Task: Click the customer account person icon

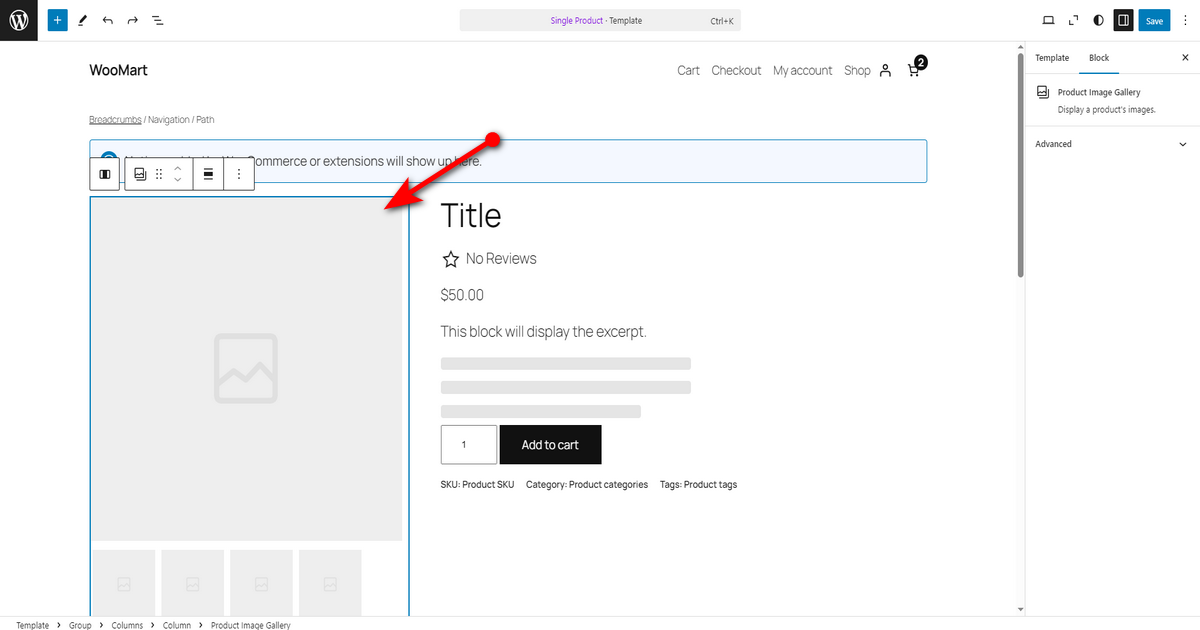Action: coord(885,71)
